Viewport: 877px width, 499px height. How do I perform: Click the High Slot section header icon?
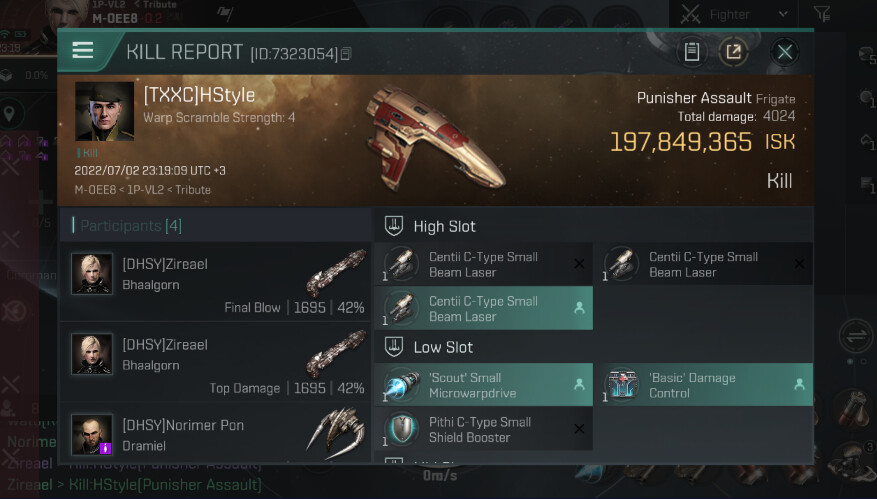click(394, 226)
